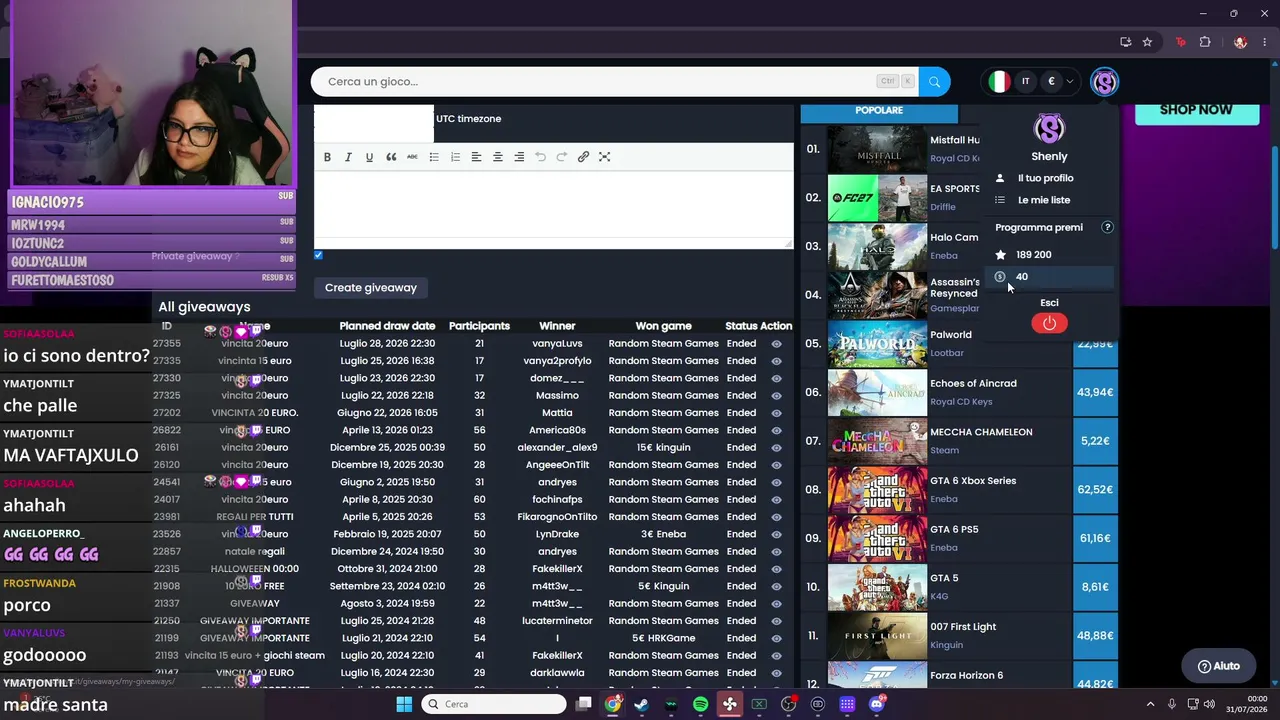Click the SHOP NOW banner button
The height and width of the screenshot is (720, 1280).
click(x=1196, y=110)
